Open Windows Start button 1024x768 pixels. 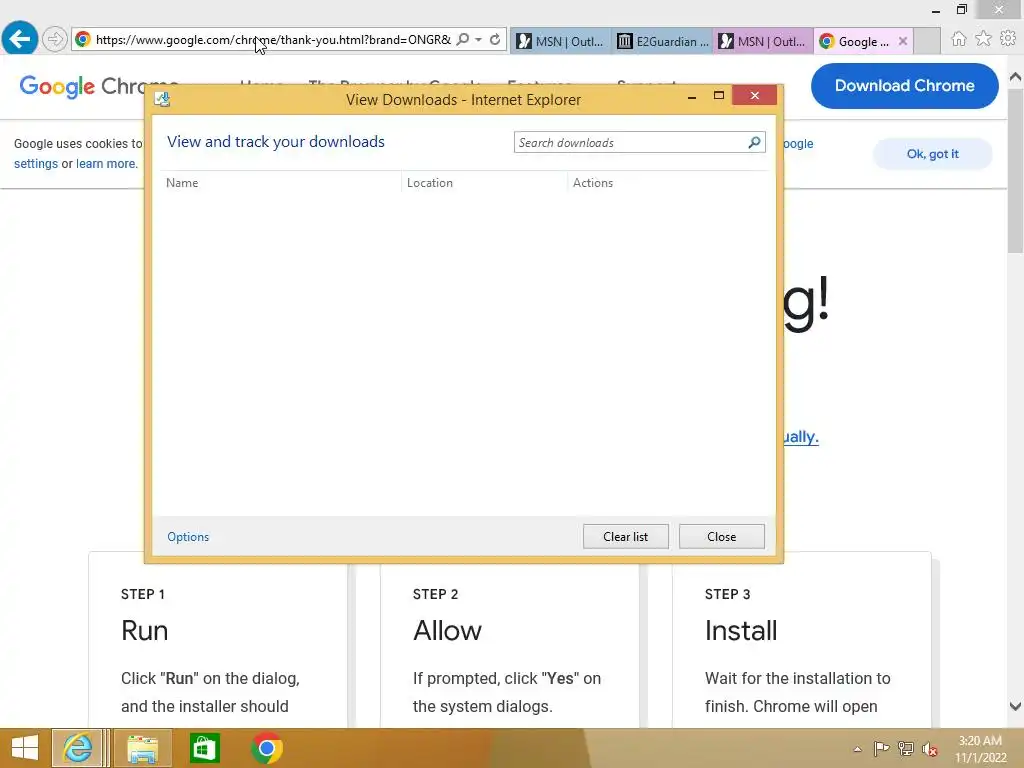coord(25,748)
